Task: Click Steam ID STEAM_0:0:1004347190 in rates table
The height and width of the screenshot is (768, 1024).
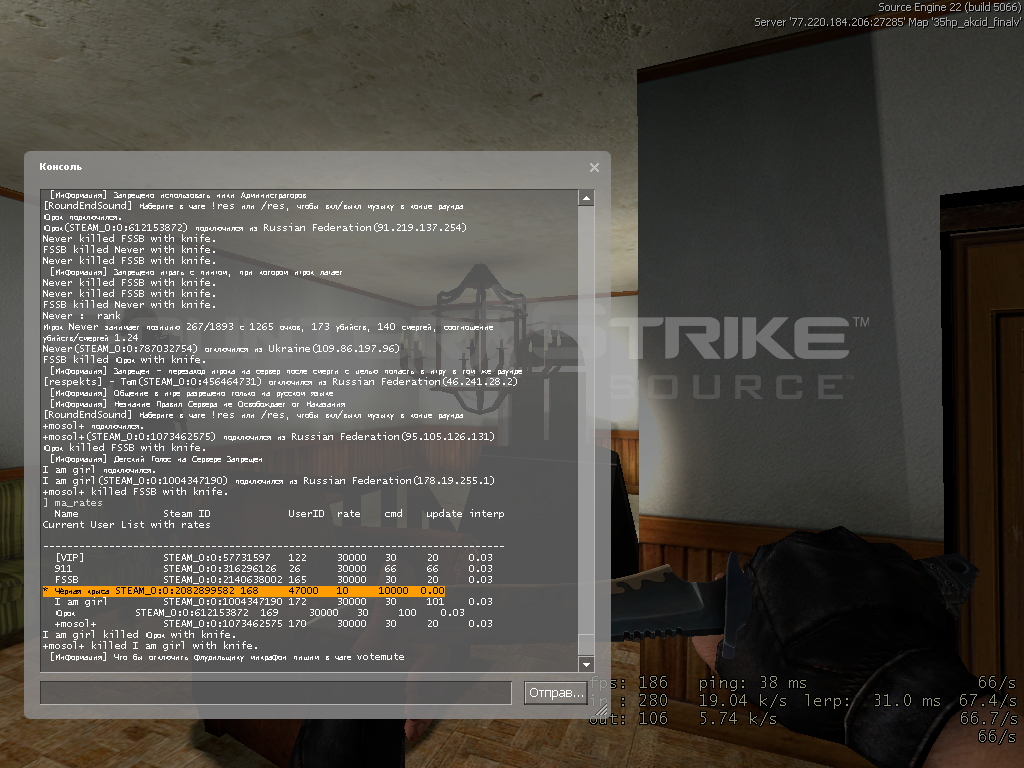Action: 223,602
